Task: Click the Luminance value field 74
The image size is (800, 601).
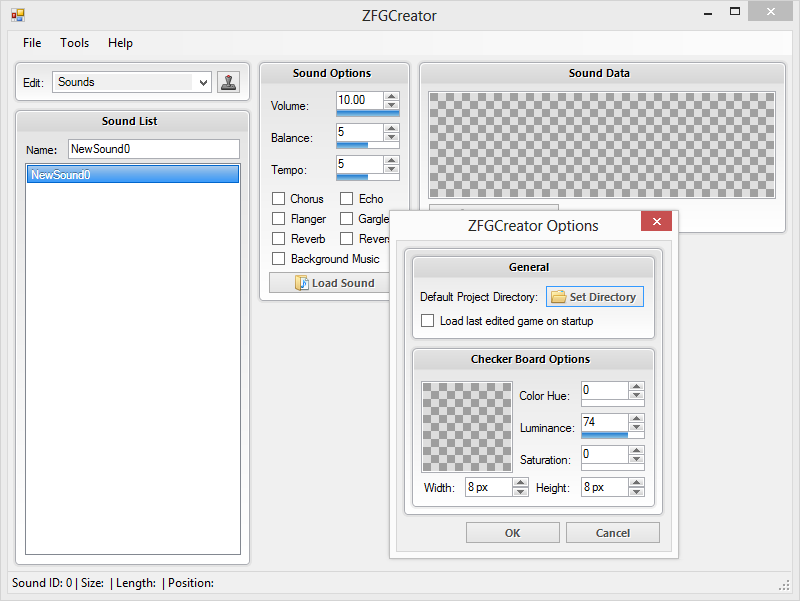Action: pyautogui.click(x=605, y=422)
